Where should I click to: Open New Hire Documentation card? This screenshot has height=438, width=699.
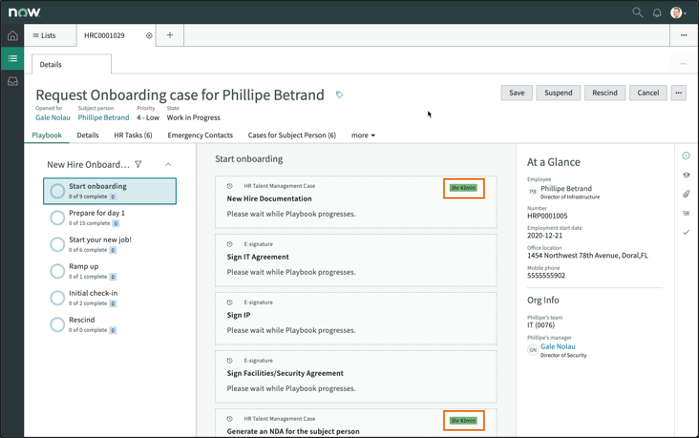pyautogui.click(x=356, y=202)
